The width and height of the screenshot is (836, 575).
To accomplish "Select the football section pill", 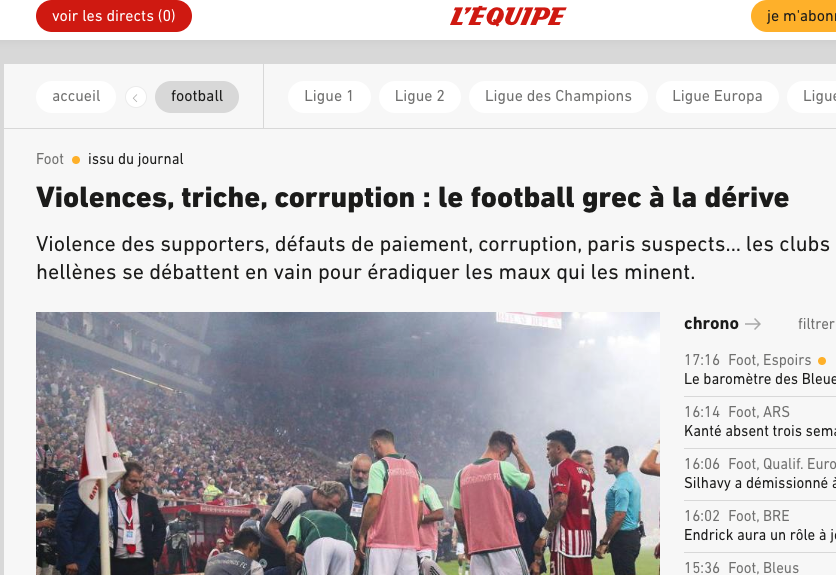I will (x=197, y=97).
